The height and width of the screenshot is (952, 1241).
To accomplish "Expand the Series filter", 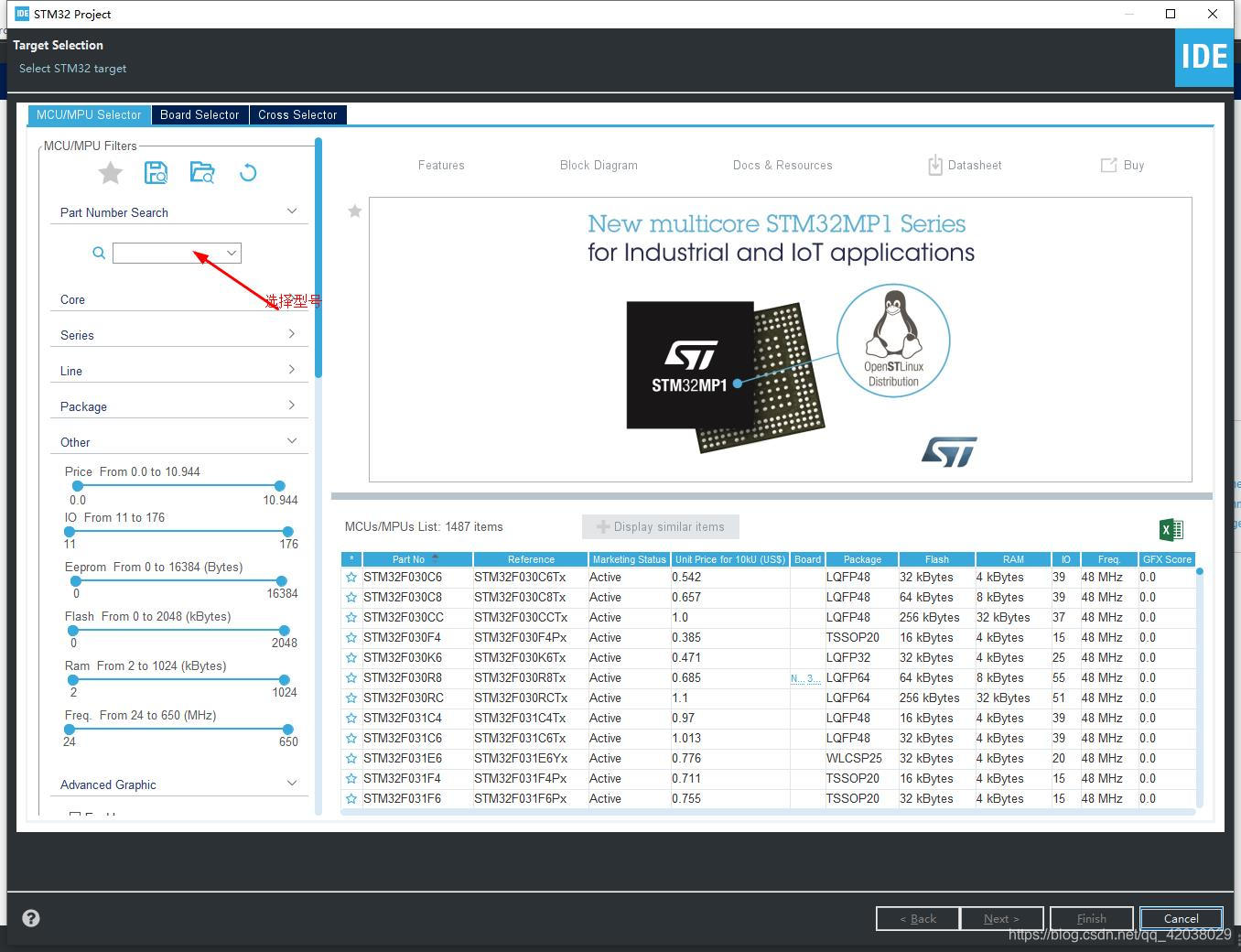I will coord(292,334).
